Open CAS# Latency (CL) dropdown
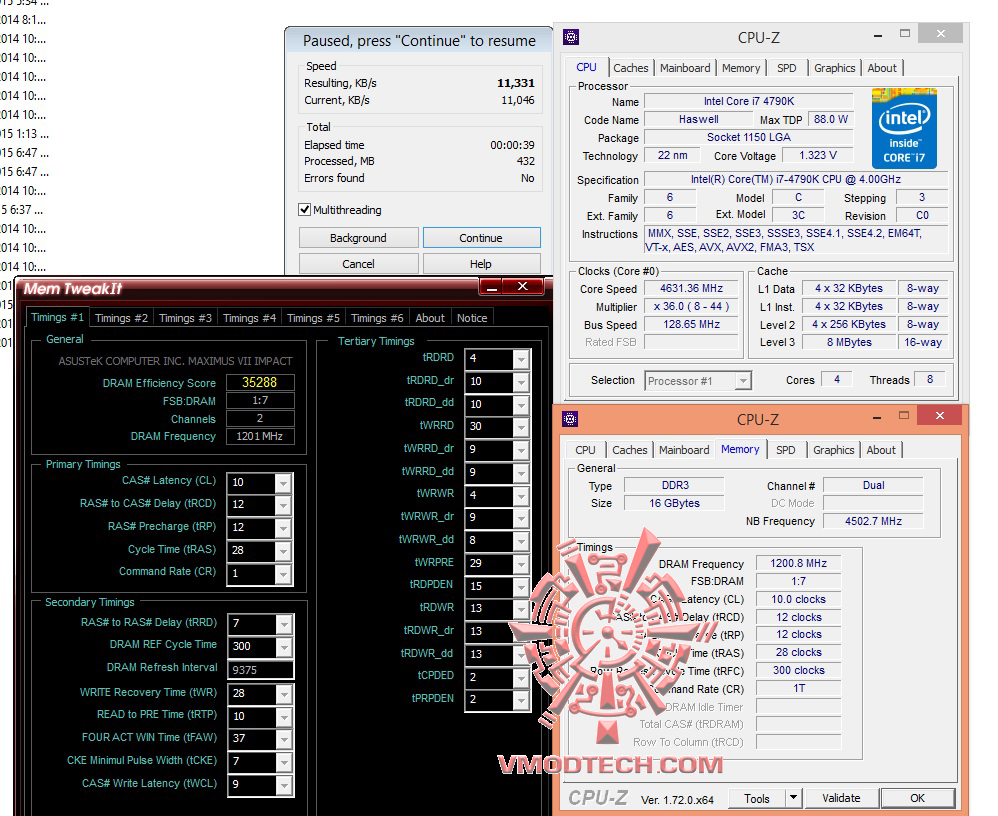The height and width of the screenshot is (816, 998). coord(283,483)
